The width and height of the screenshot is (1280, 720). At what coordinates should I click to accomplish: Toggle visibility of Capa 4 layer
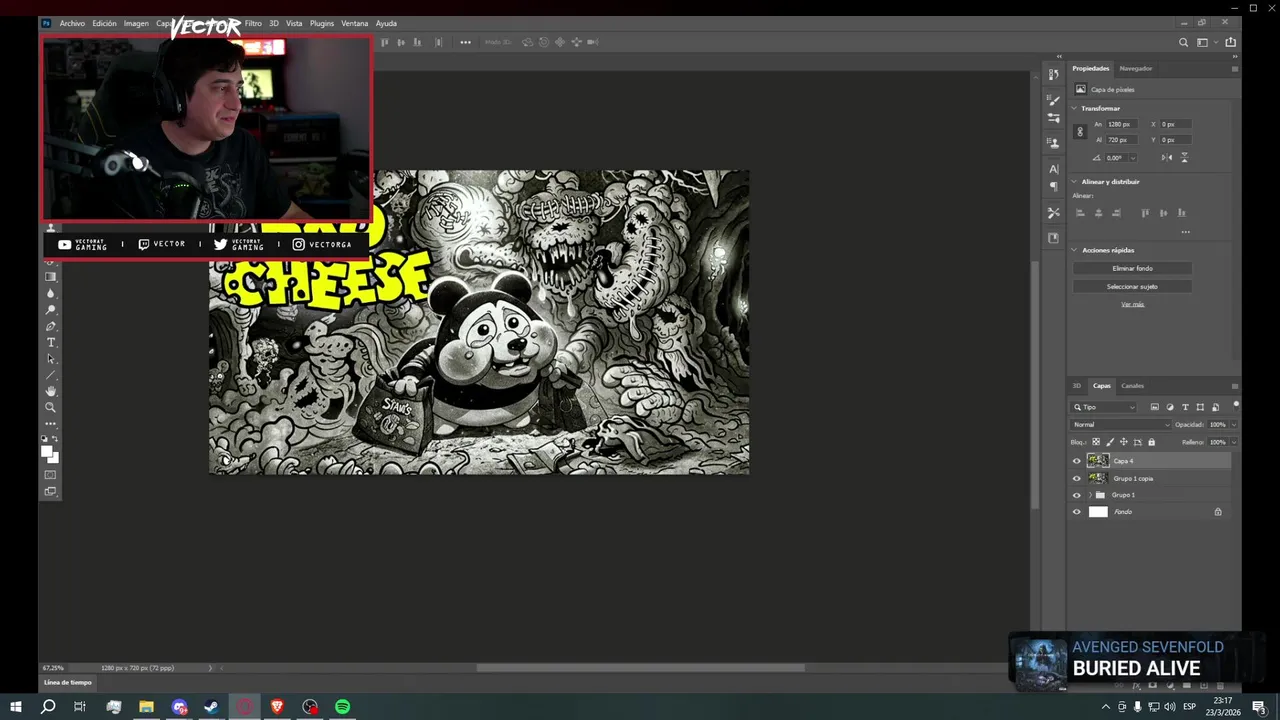(x=1077, y=461)
